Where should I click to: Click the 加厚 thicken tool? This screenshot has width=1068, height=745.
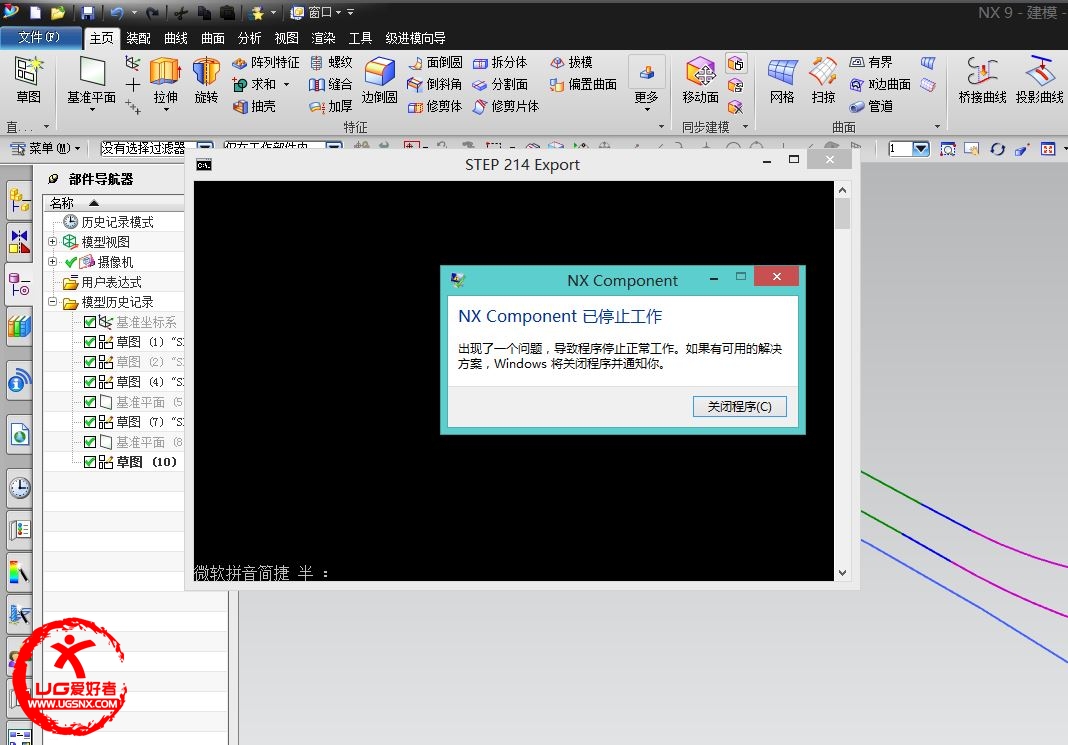[x=331, y=106]
